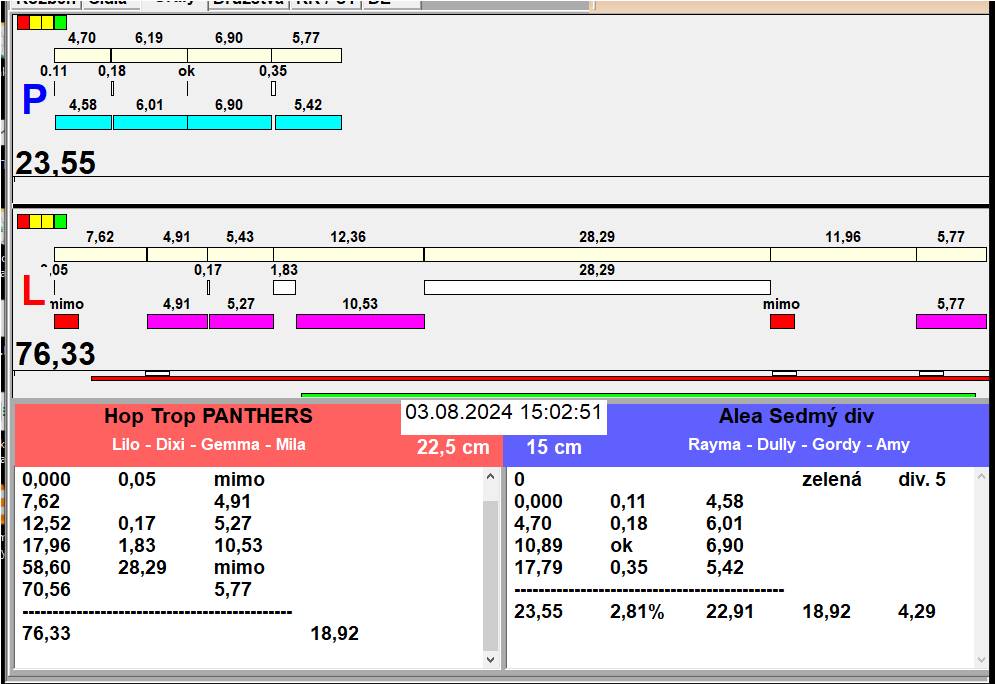Select the magenta 10,53 bar in L lane

tap(360, 321)
